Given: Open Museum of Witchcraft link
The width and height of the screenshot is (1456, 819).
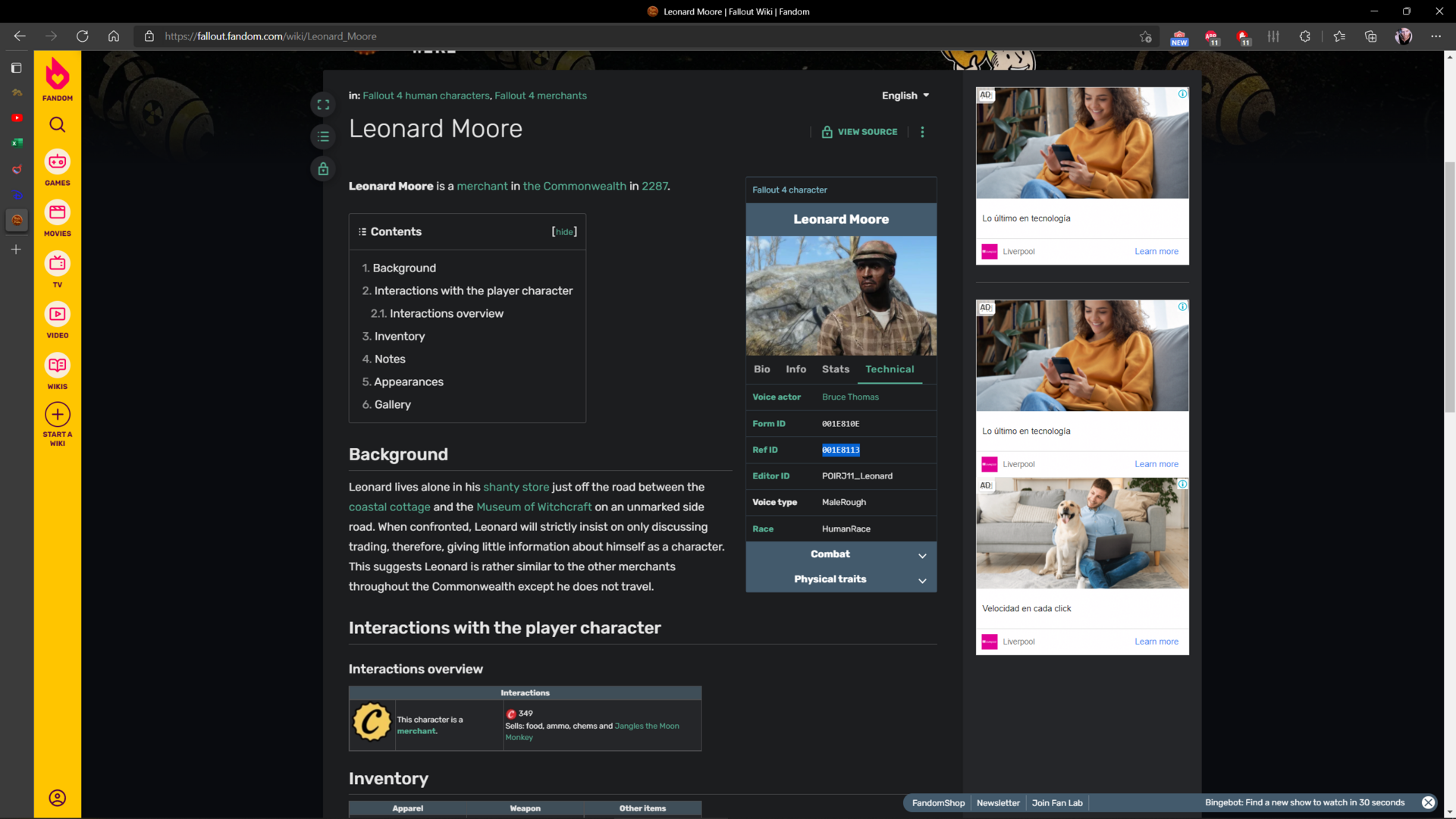Looking at the screenshot, I should pyautogui.click(x=534, y=507).
